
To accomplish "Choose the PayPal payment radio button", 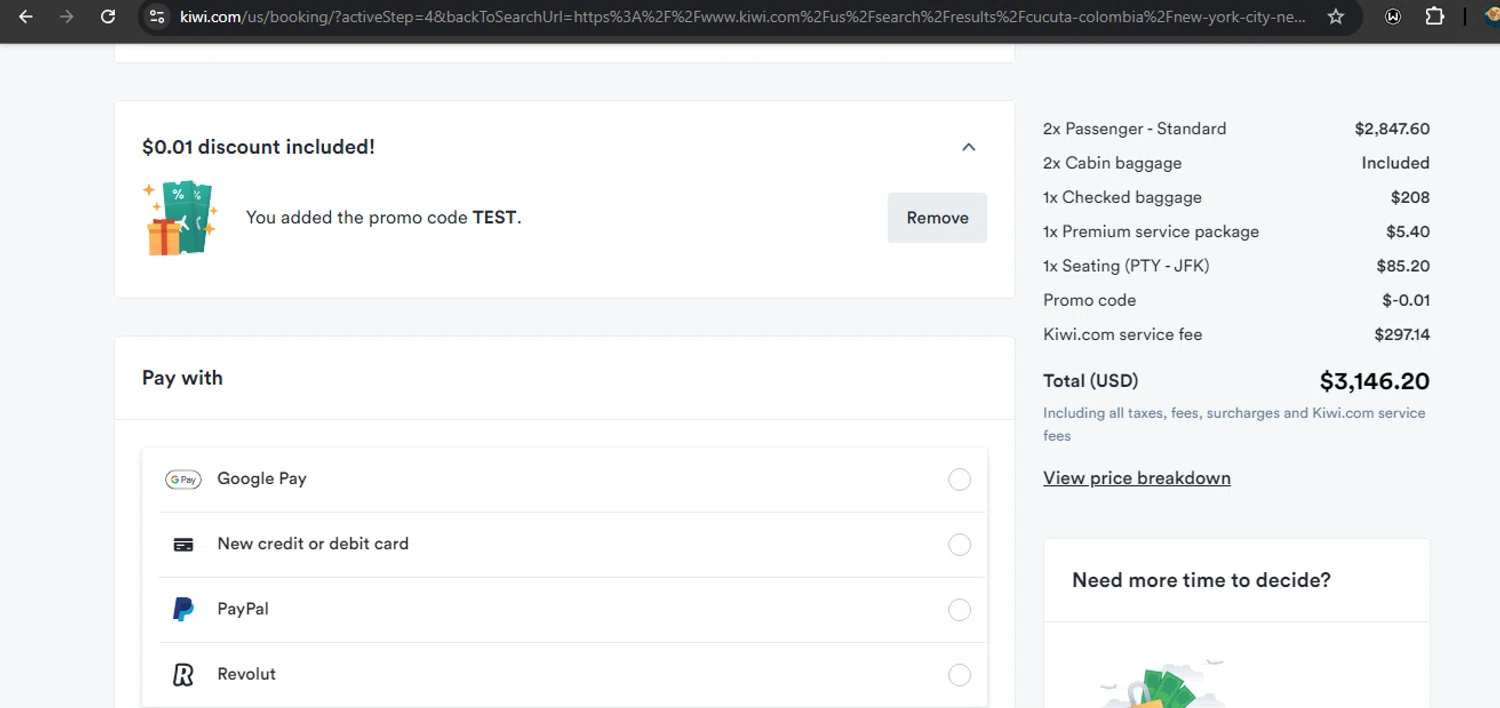I will click(x=959, y=610).
